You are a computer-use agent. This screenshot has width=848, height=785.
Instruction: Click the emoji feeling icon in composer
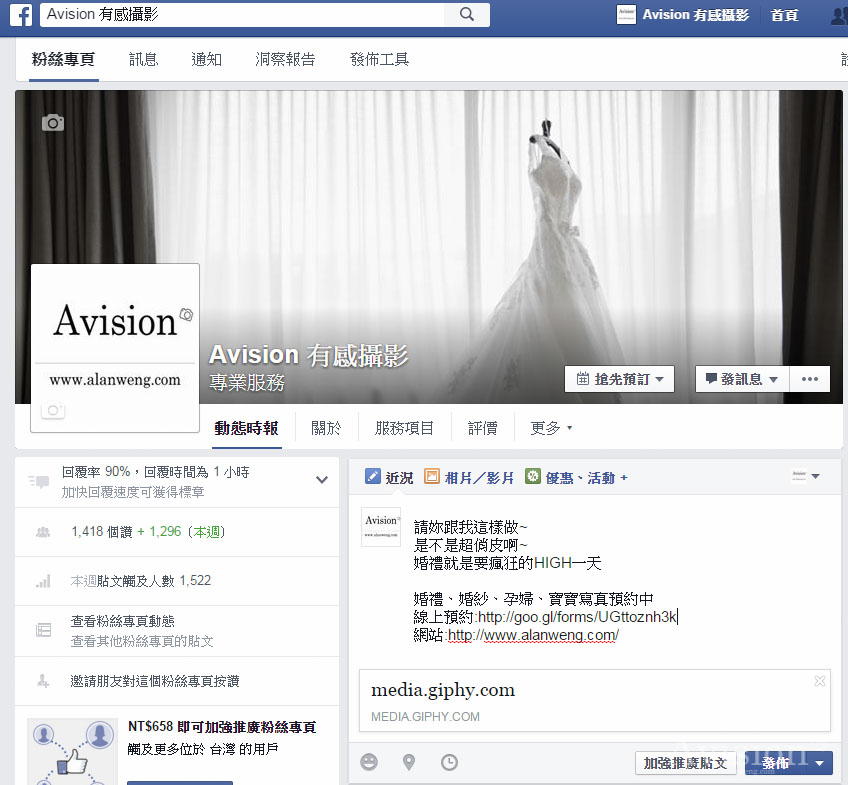coord(369,762)
